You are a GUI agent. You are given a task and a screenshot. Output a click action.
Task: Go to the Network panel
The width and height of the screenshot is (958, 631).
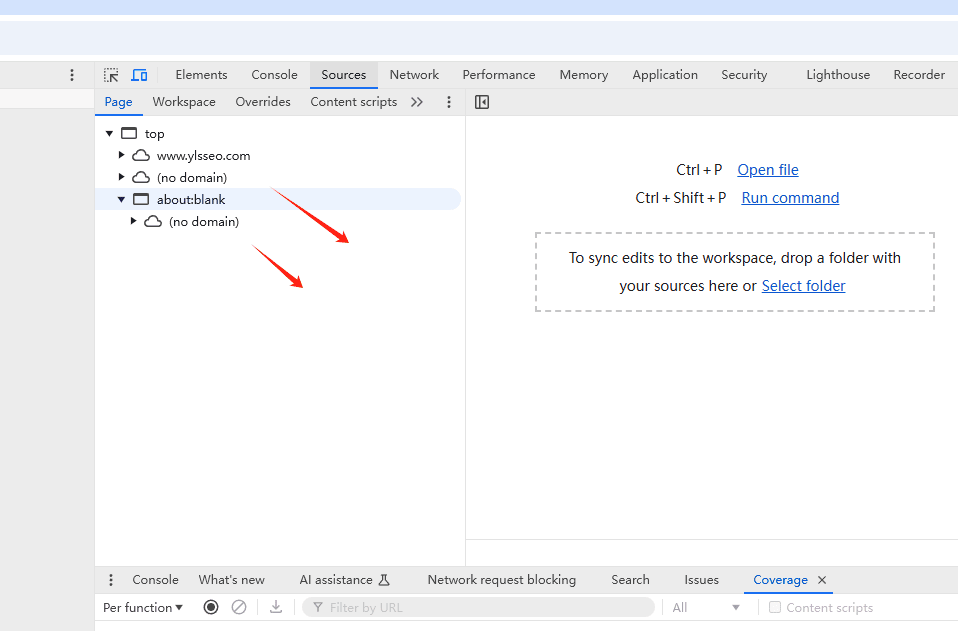(414, 75)
